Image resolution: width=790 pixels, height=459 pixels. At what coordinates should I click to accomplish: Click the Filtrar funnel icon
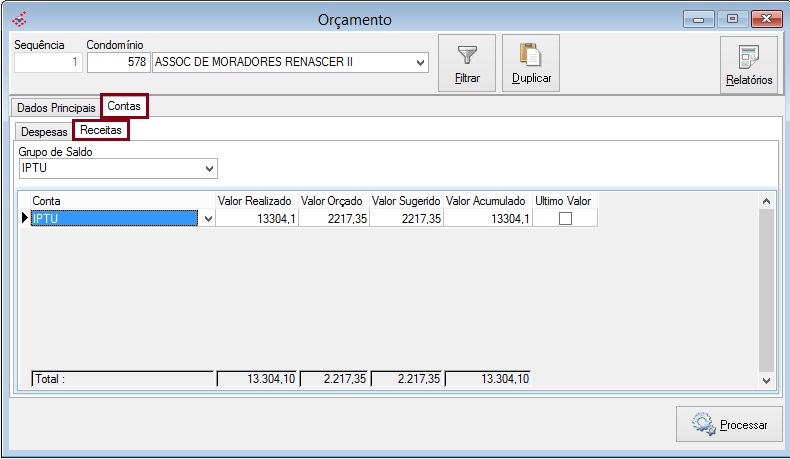pyautogui.click(x=467, y=55)
